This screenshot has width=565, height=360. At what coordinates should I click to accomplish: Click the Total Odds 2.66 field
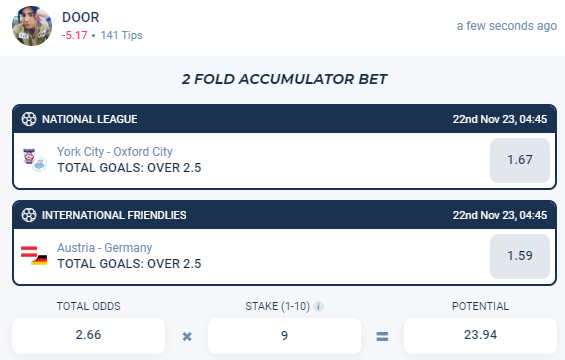click(x=88, y=335)
